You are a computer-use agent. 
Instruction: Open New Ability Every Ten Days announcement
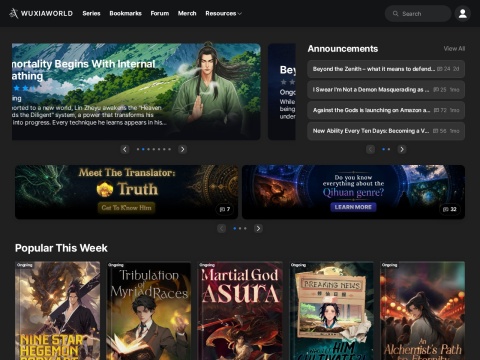(x=386, y=131)
